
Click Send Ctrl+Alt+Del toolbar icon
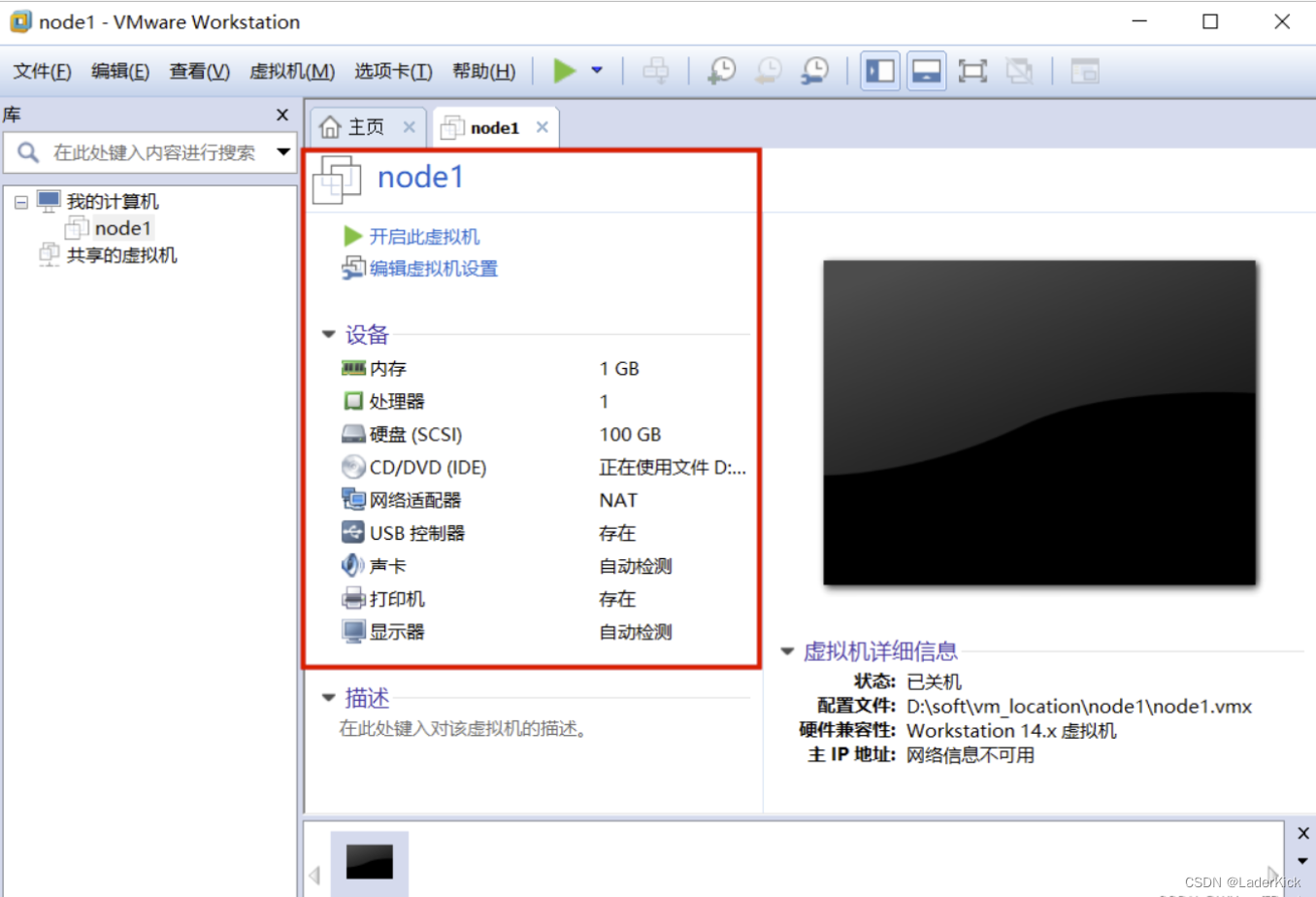tap(656, 71)
